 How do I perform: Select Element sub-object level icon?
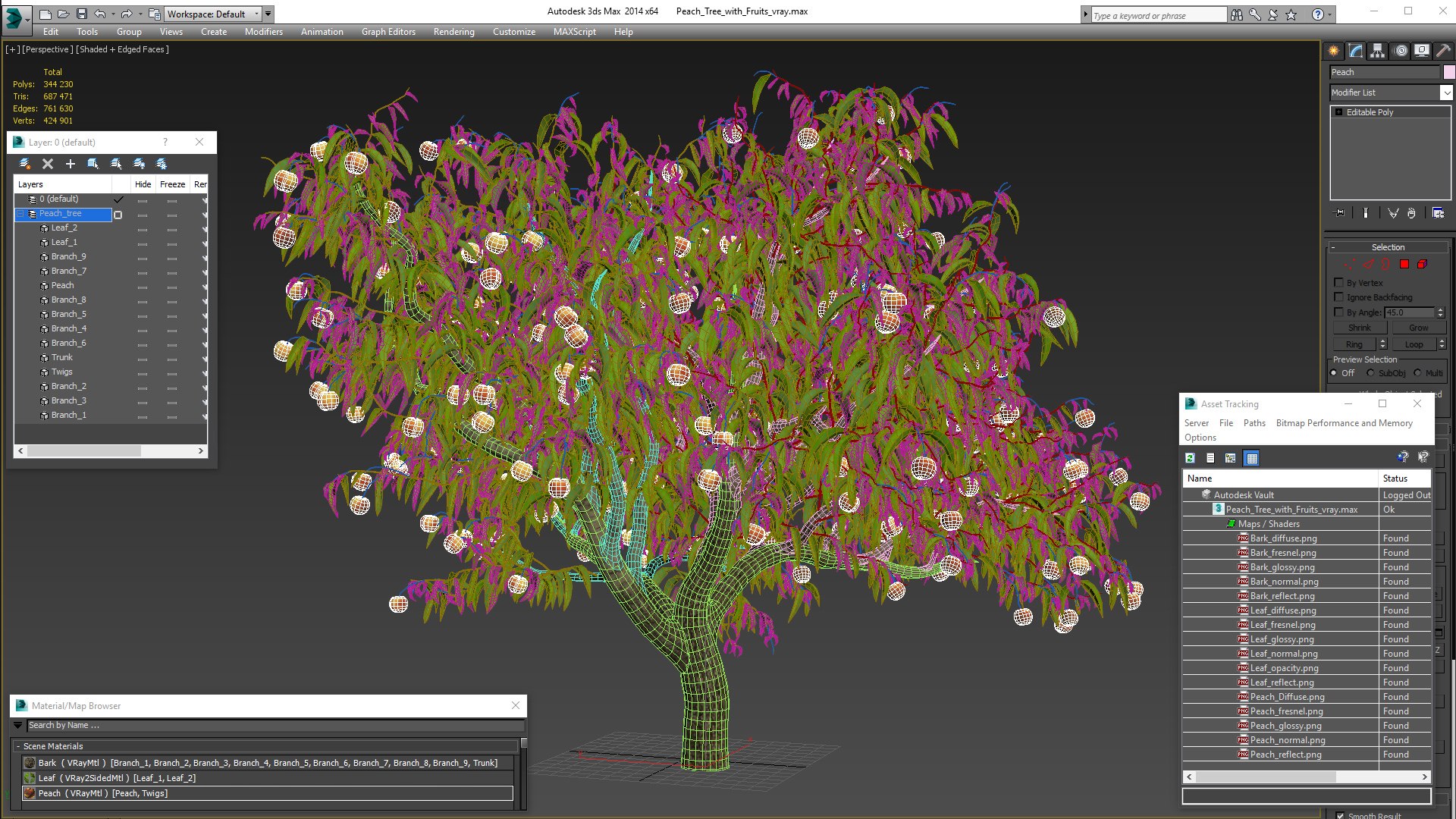point(1423,264)
